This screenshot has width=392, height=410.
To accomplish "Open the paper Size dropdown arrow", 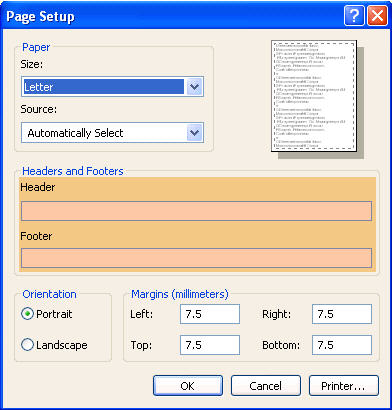I will click(x=194, y=87).
